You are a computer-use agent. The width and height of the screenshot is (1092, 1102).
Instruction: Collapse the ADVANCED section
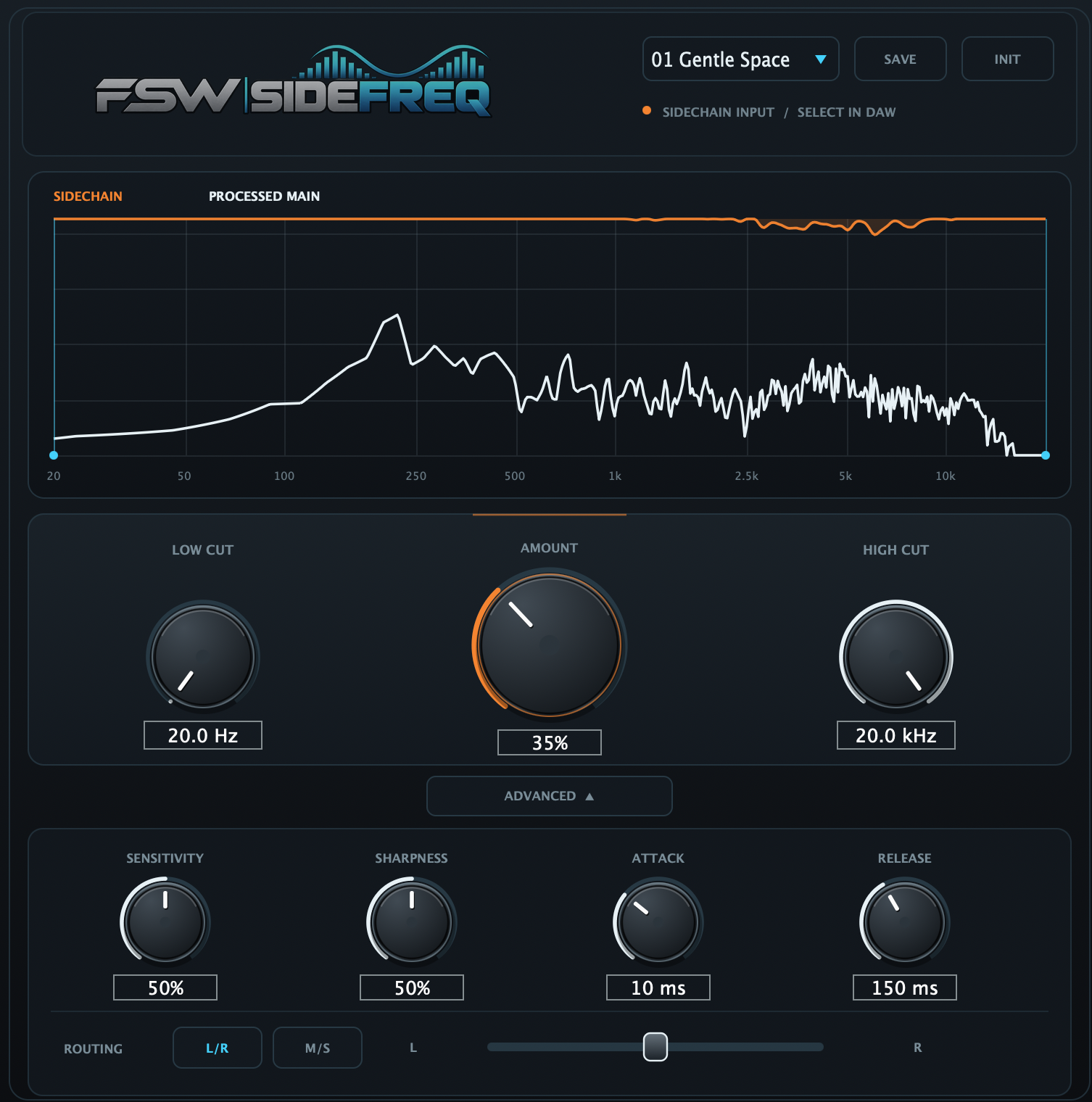550,796
